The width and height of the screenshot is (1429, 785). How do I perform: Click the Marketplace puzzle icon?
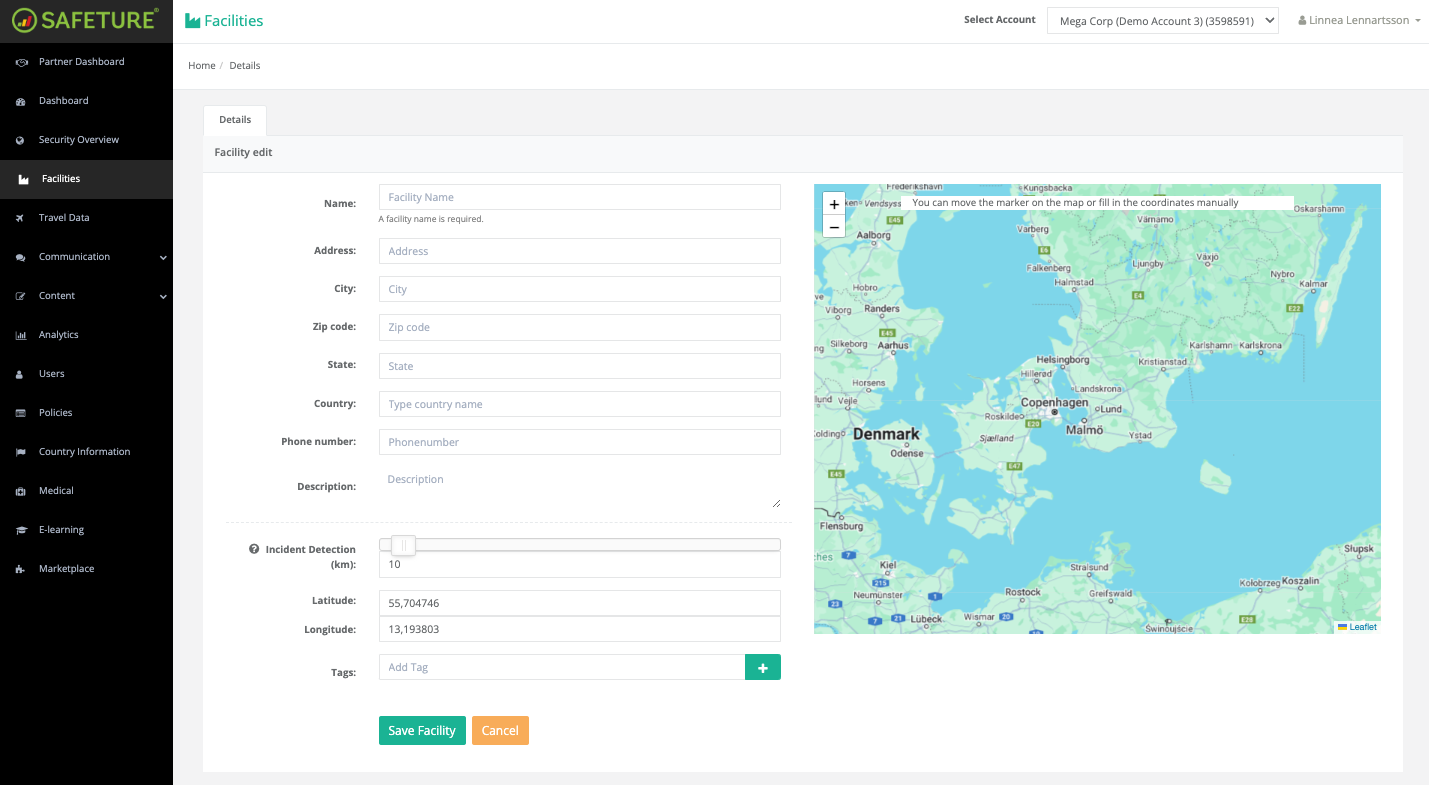coord(21,569)
